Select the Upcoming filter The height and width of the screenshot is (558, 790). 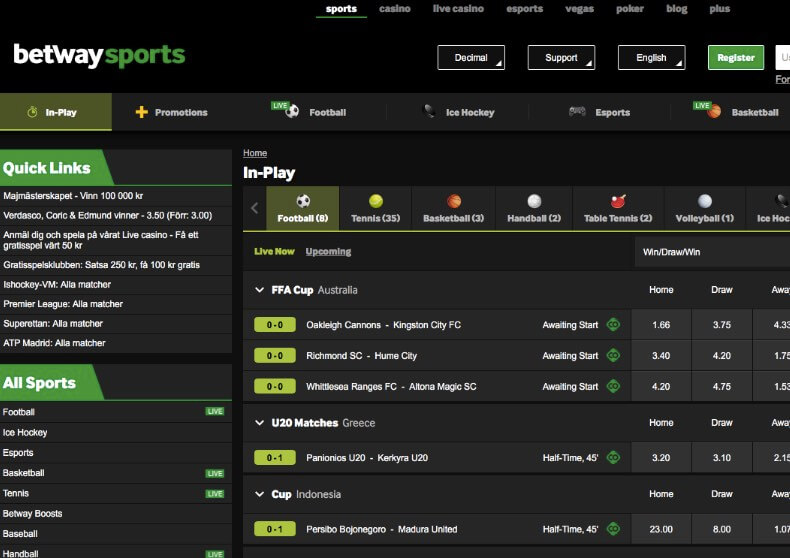(x=328, y=251)
